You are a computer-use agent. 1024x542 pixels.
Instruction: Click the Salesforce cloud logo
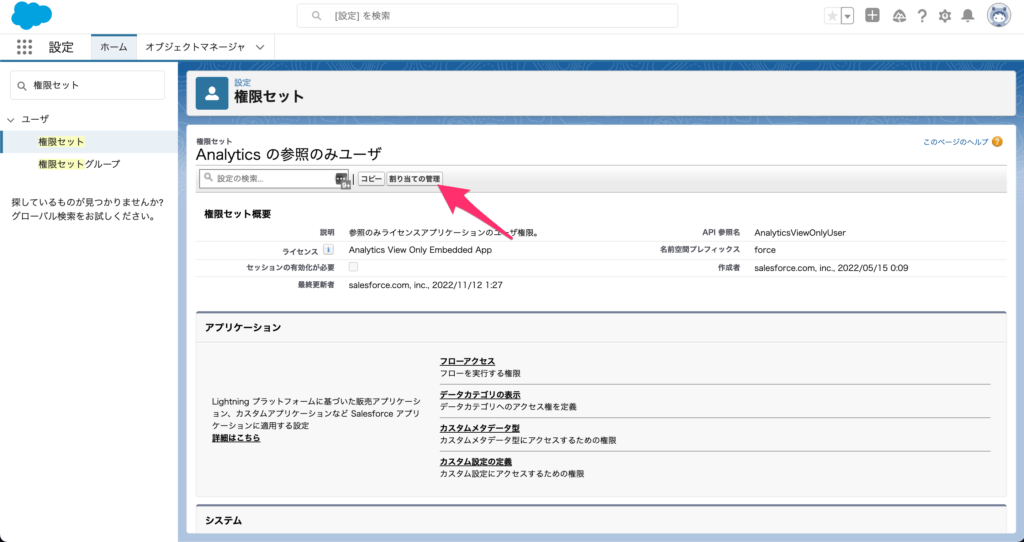(32, 16)
